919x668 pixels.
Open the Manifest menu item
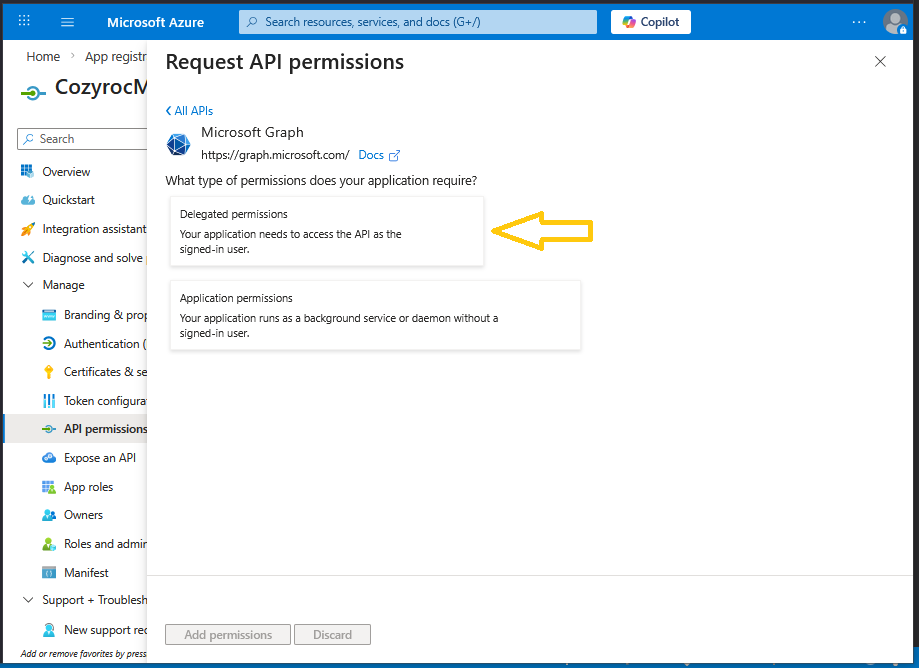[86, 573]
